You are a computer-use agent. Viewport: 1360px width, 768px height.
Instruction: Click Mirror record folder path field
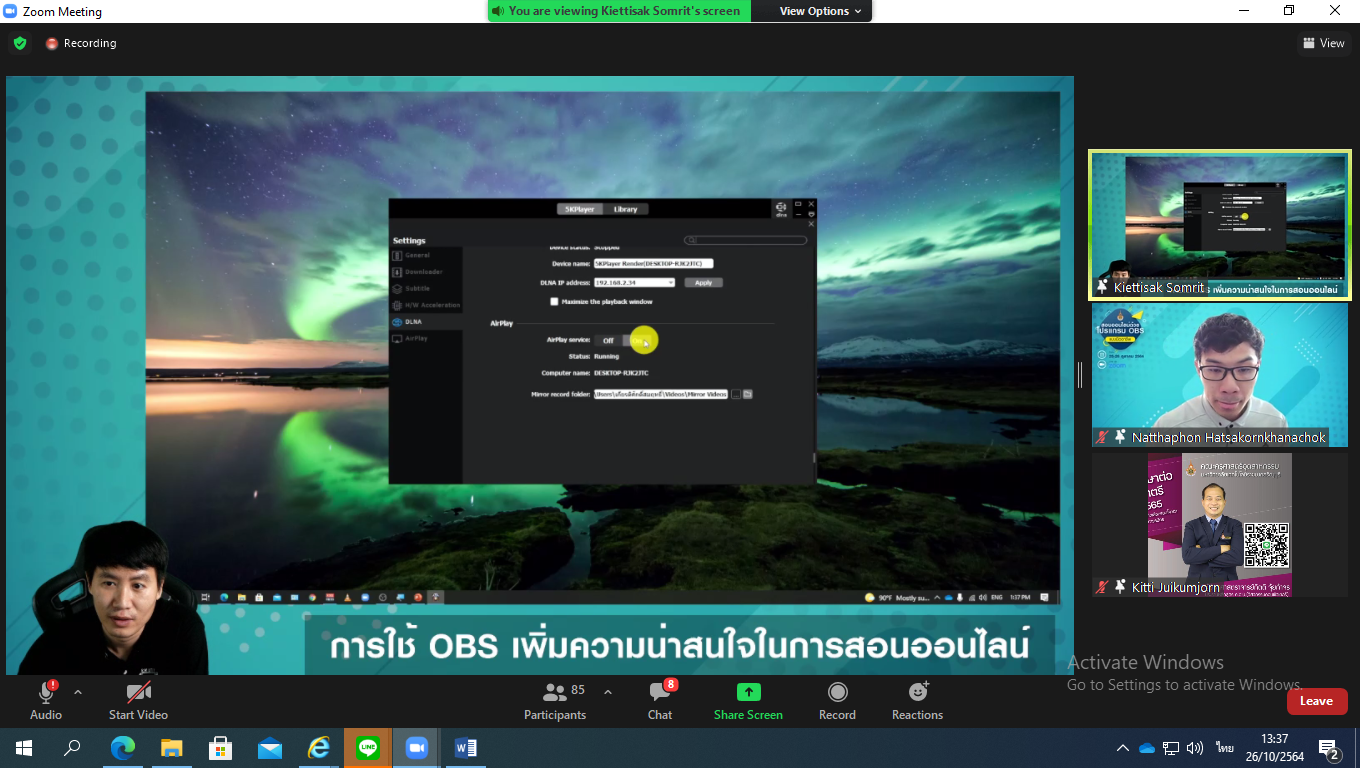(x=661, y=394)
